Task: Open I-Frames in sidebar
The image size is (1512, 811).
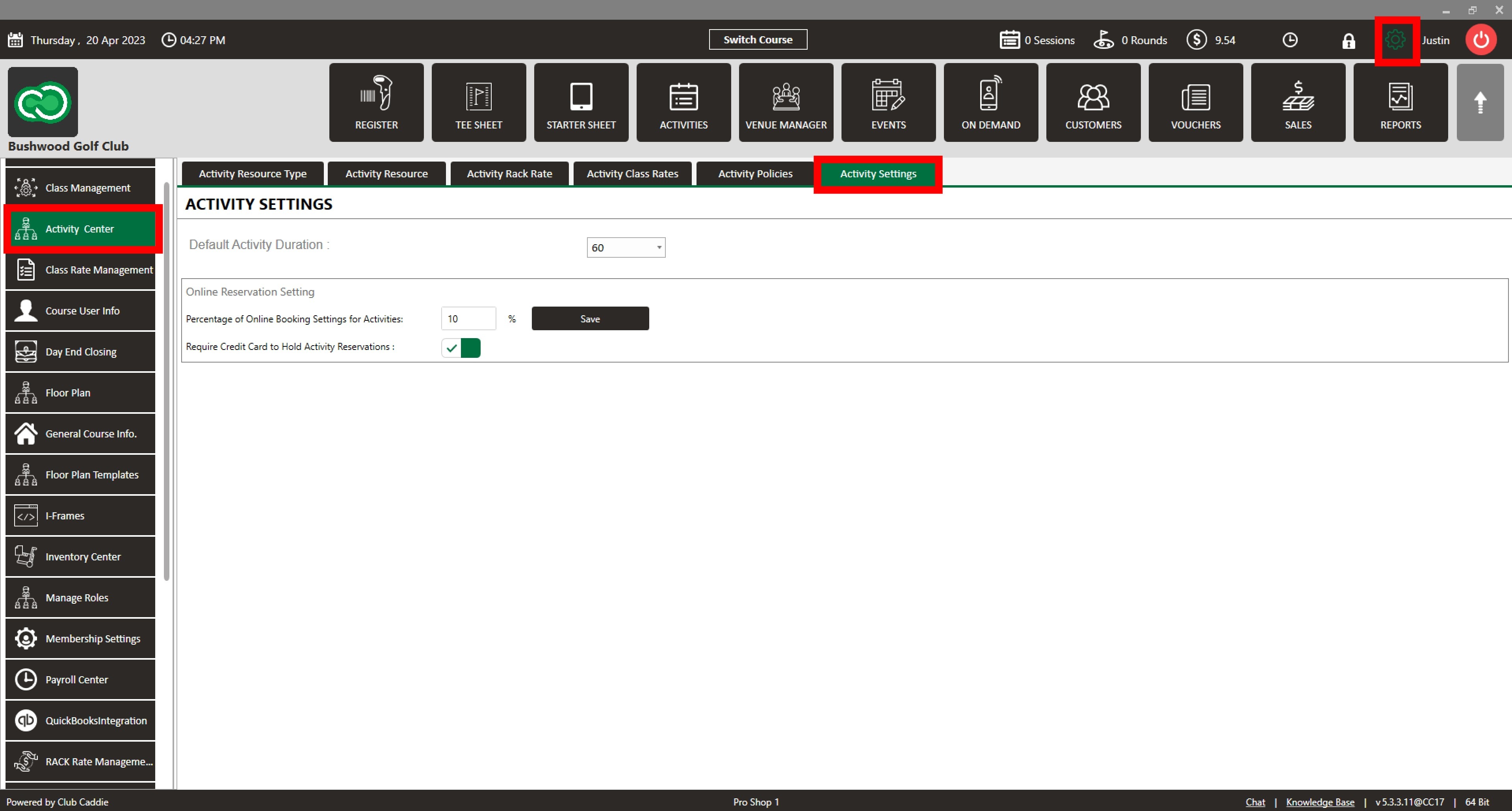Action: coord(80,515)
